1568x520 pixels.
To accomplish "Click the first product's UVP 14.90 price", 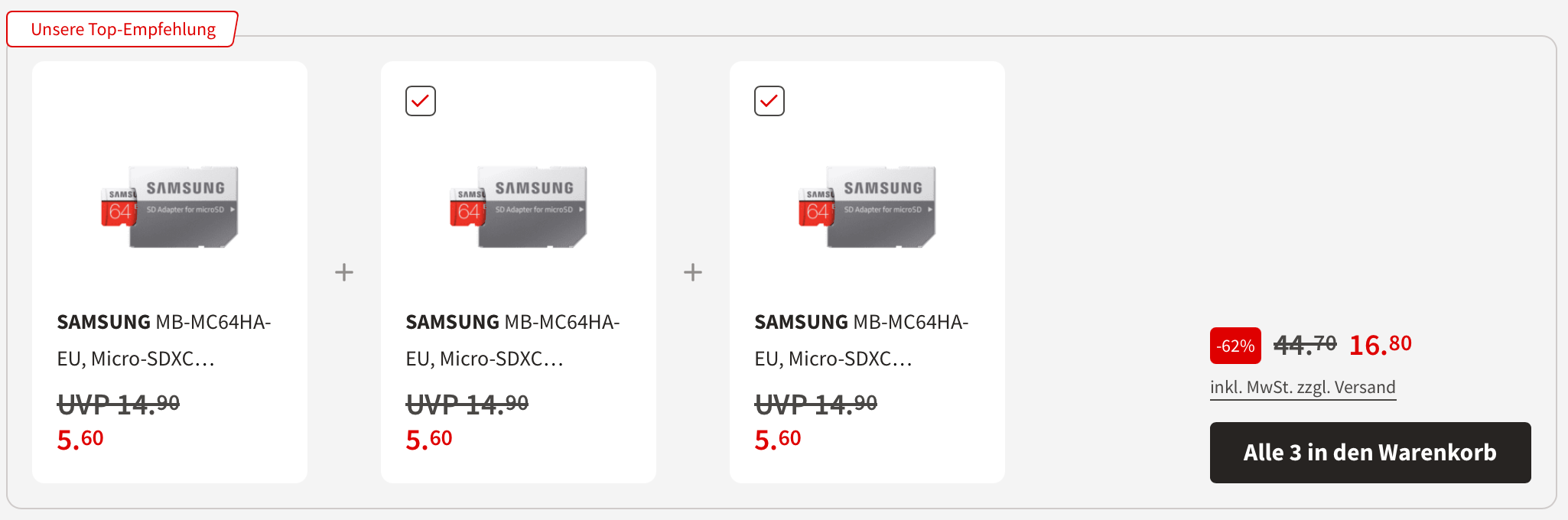I will coord(119,404).
